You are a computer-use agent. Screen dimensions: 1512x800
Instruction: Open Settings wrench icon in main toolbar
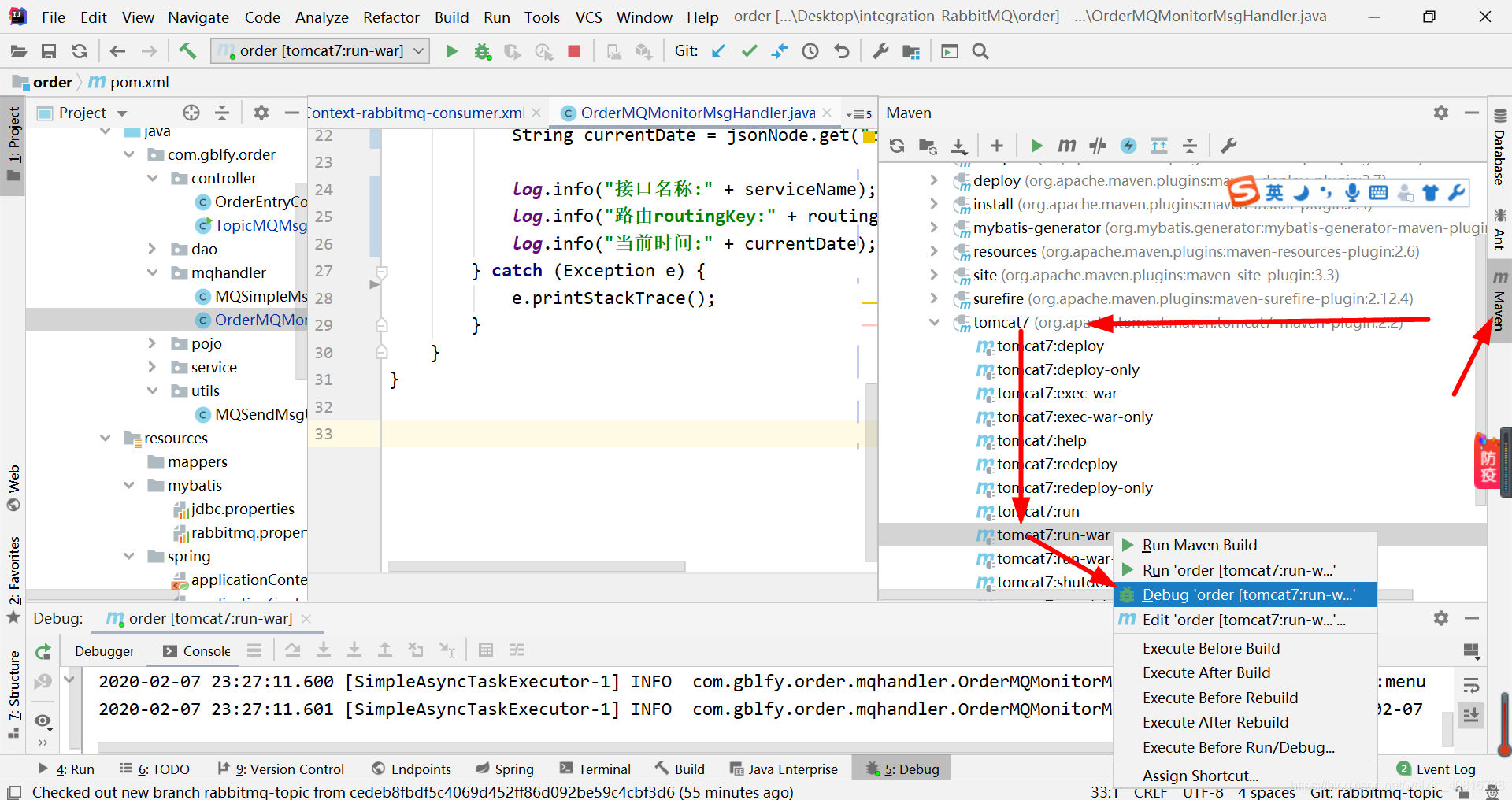click(880, 51)
